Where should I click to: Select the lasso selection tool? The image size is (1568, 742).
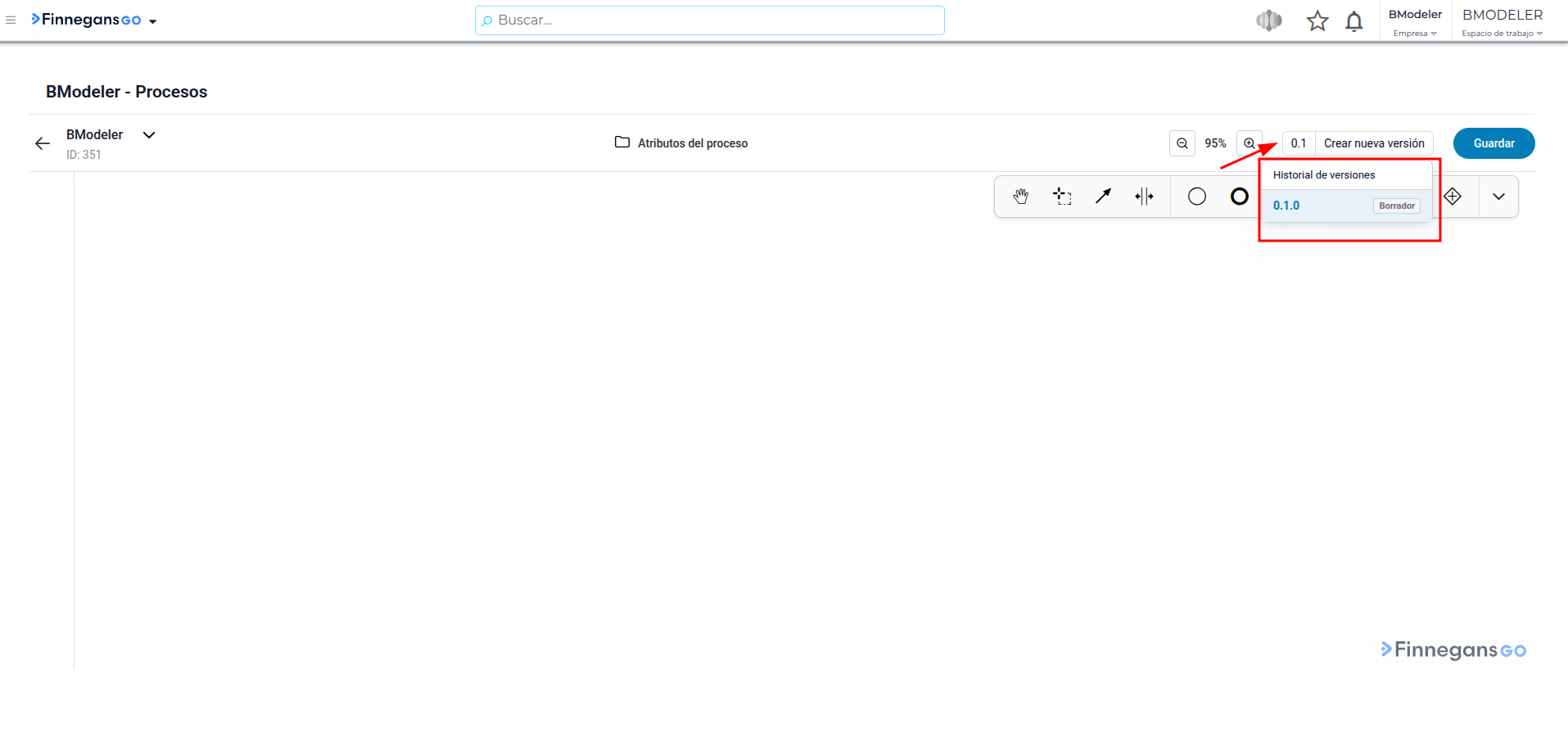point(1062,197)
